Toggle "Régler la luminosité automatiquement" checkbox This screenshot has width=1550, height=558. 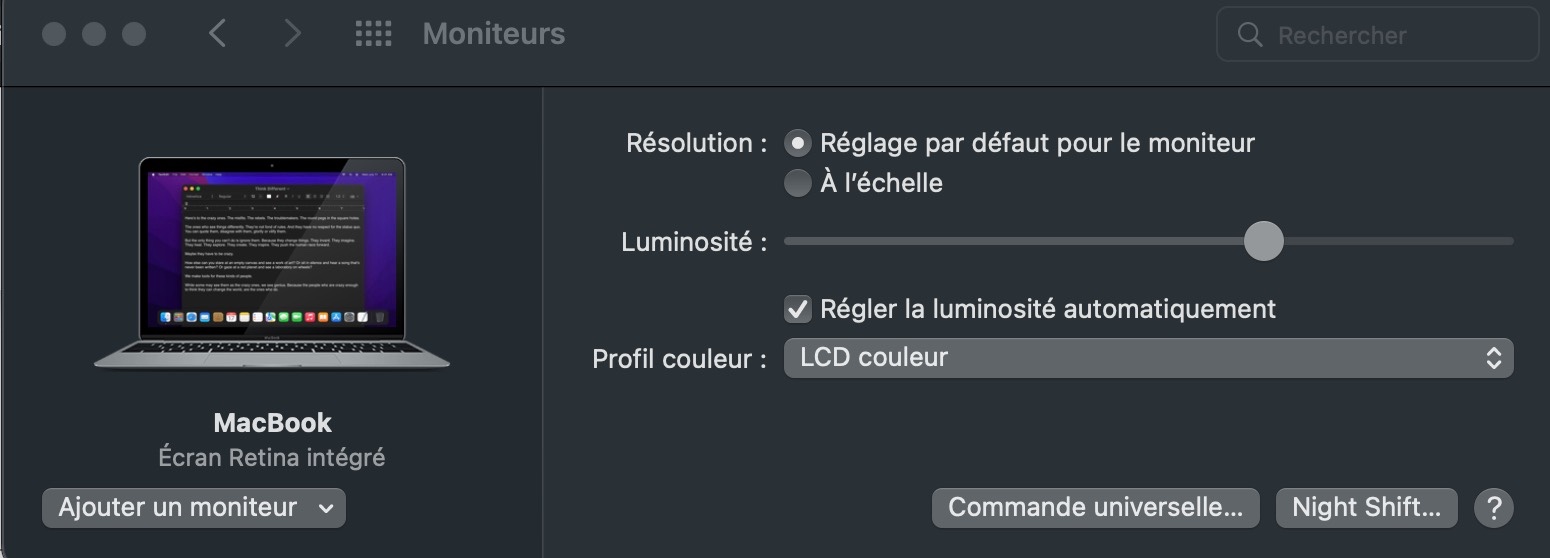pyautogui.click(x=797, y=309)
